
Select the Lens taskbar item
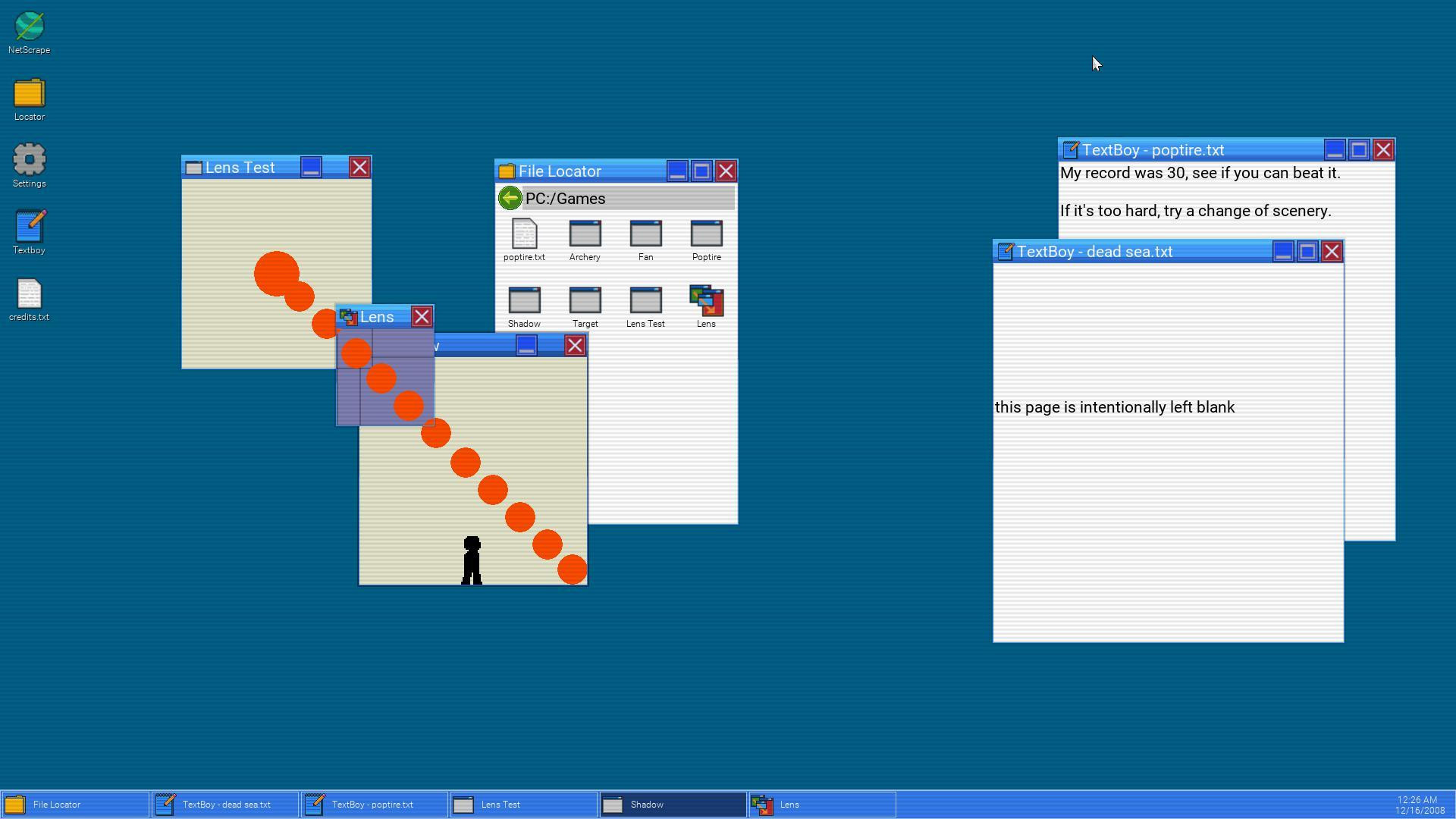822,805
